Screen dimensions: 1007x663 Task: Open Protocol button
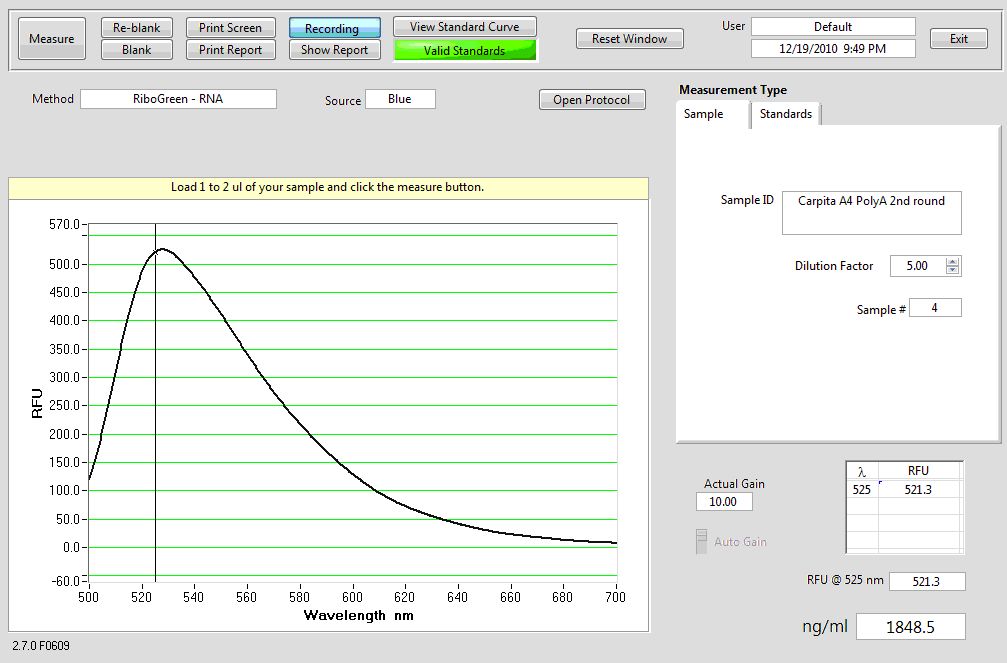tap(591, 100)
